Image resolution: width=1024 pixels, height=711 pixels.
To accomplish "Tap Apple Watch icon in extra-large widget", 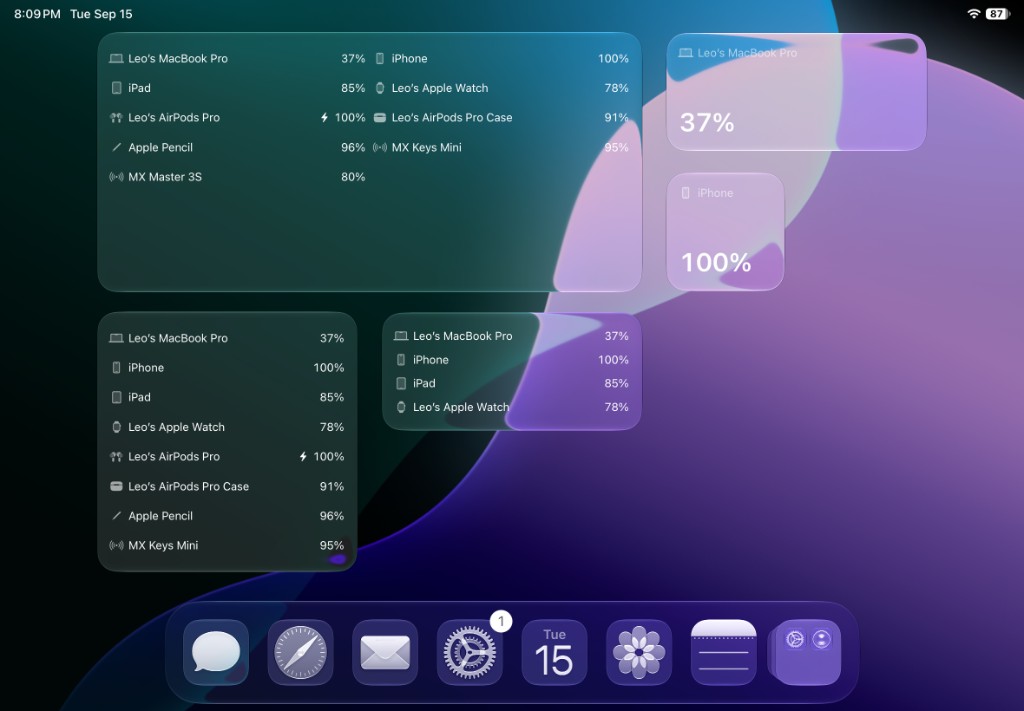I will tap(380, 87).
